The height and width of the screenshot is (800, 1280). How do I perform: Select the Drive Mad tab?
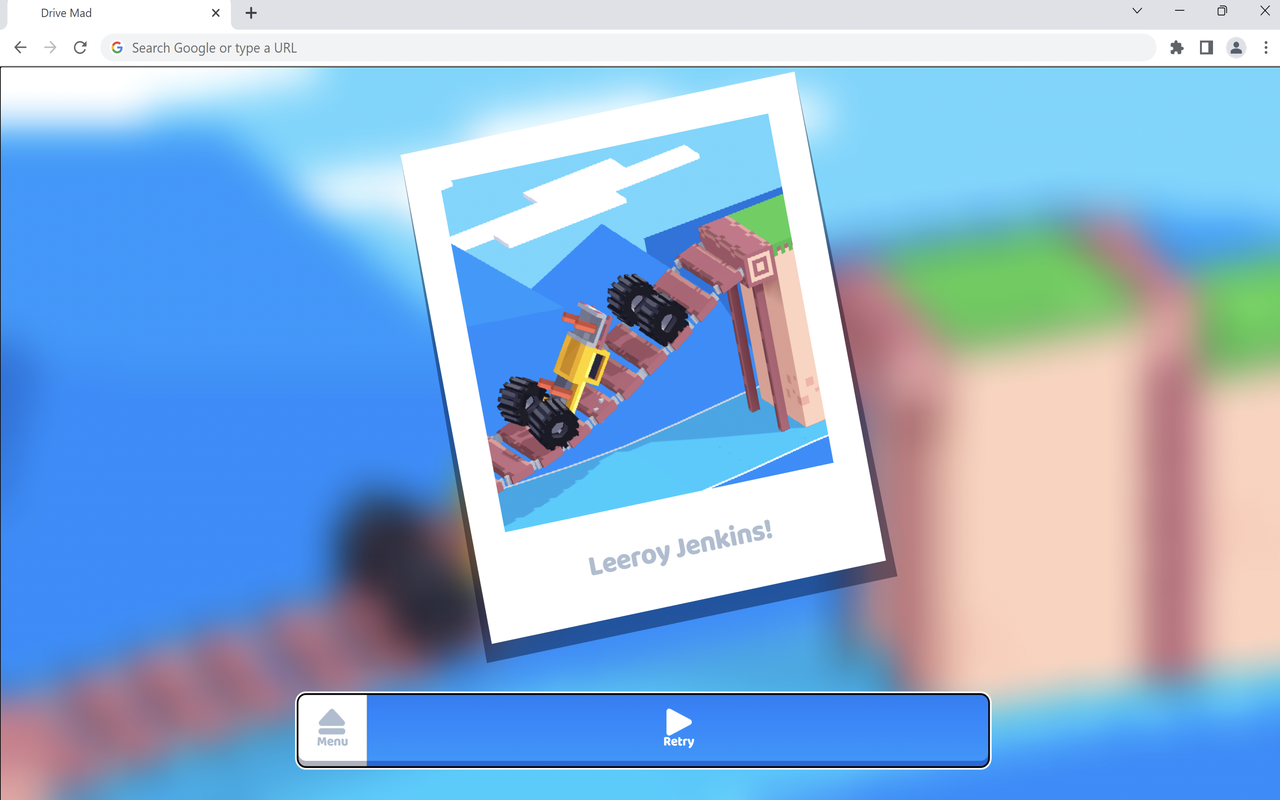click(110, 13)
